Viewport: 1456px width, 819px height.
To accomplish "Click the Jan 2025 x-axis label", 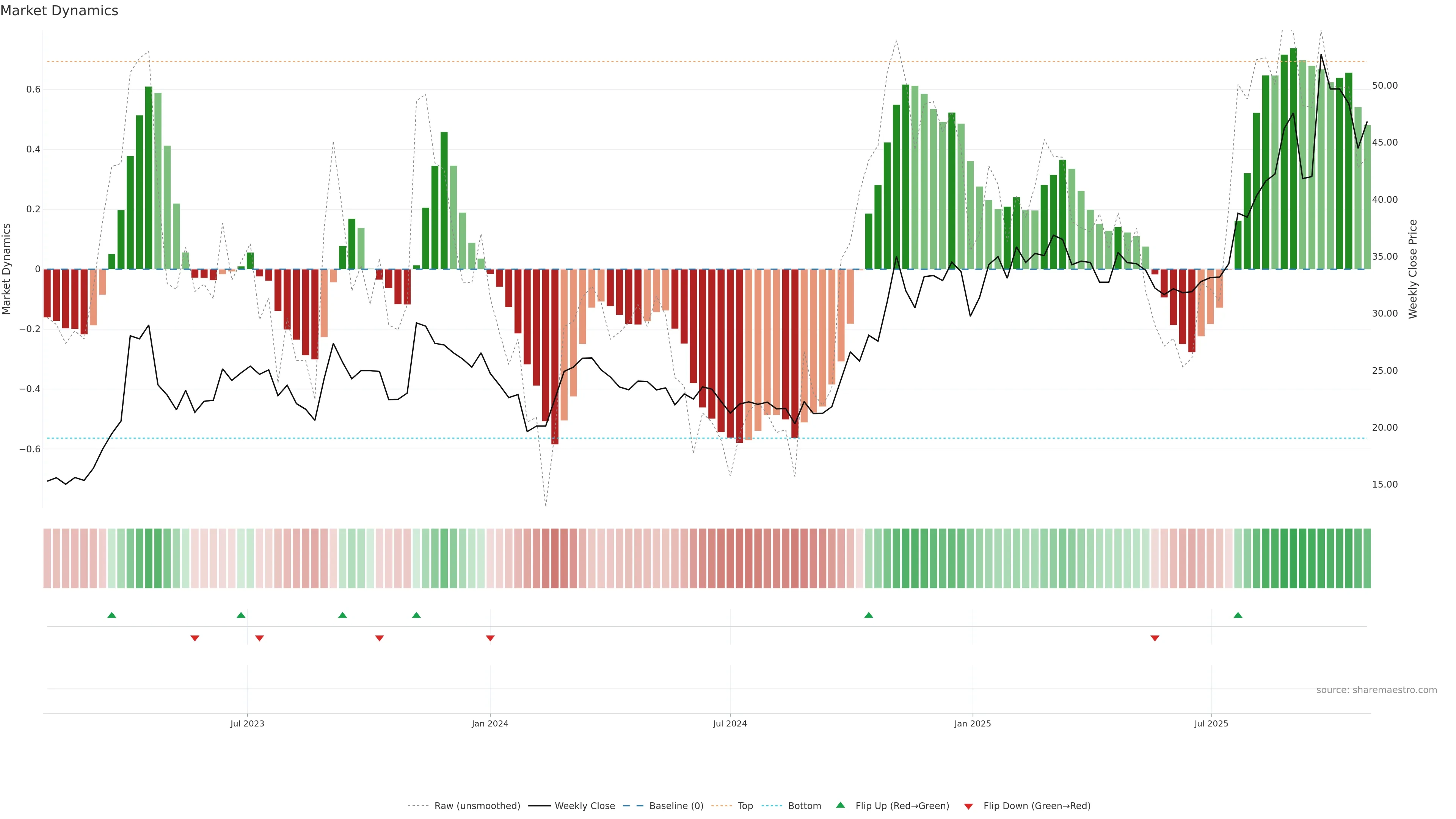I will point(972,723).
